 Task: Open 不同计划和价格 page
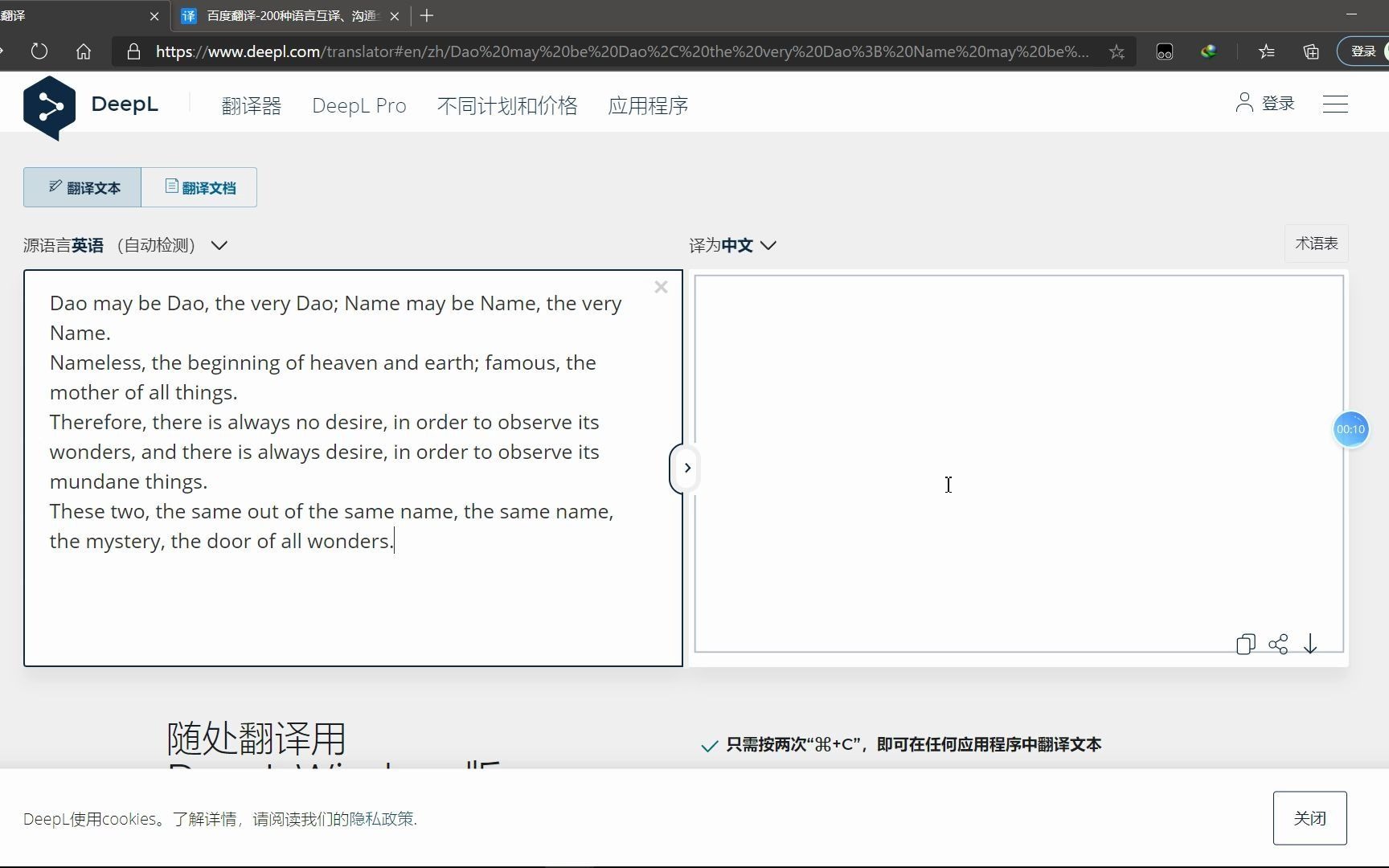[507, 105]
